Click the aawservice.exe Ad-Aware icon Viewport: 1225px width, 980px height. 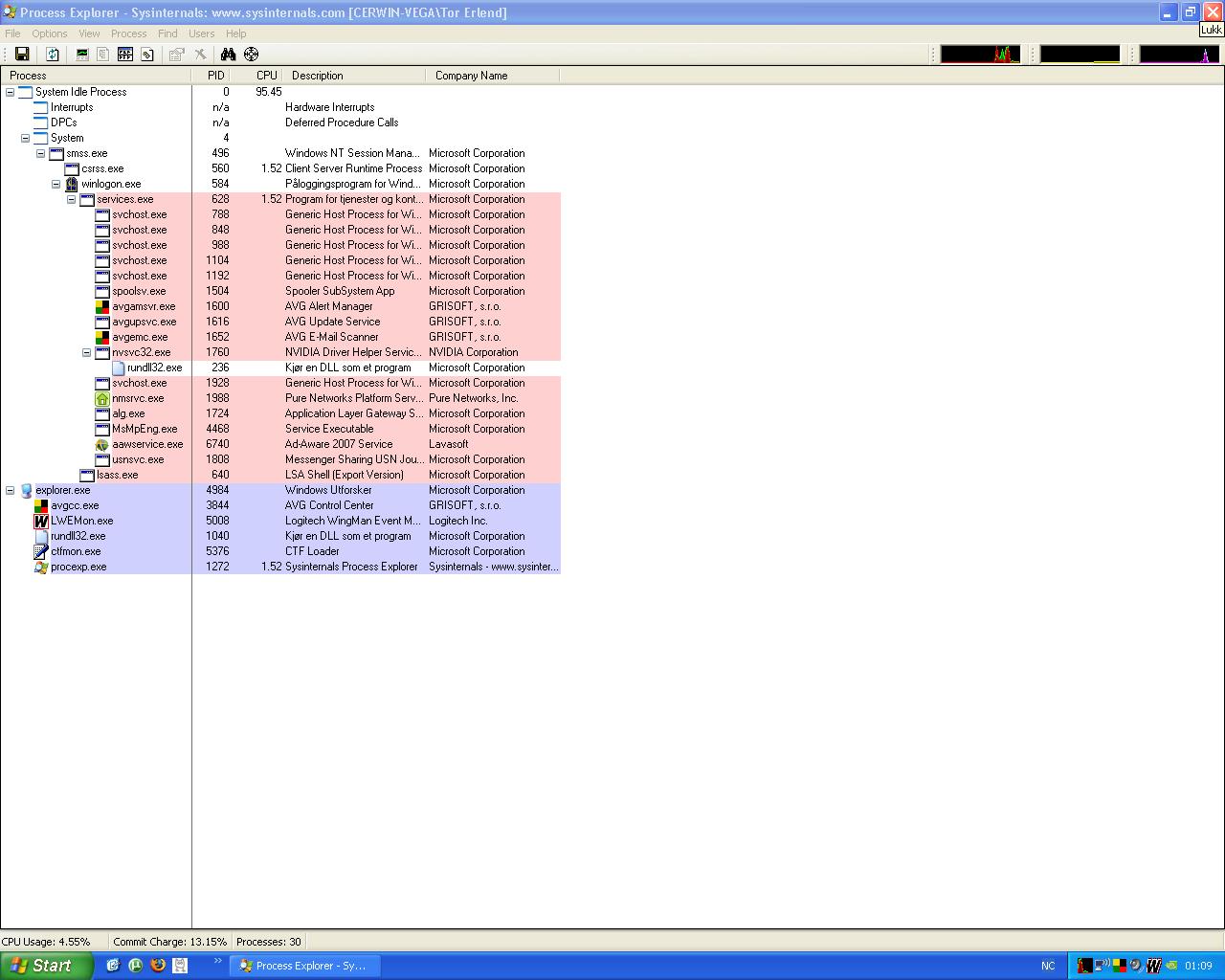[102, 444]
